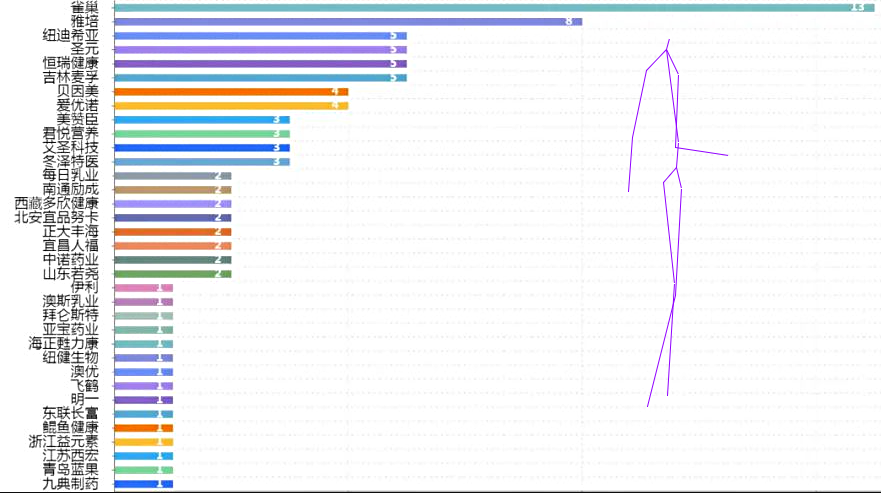Click the 君悦营养 axis label
Screen dimensions: 881x493
tap(71, 134)
